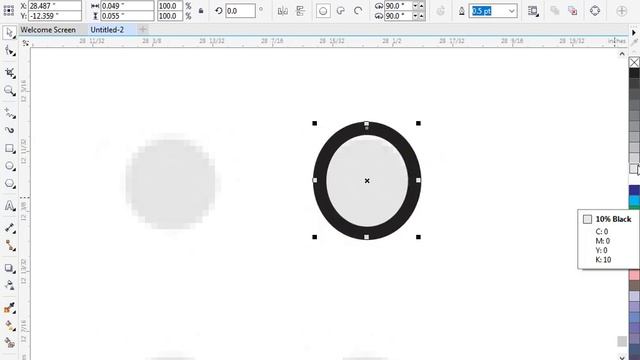Activate the Zoom magnifier tool

coord(9,91)
